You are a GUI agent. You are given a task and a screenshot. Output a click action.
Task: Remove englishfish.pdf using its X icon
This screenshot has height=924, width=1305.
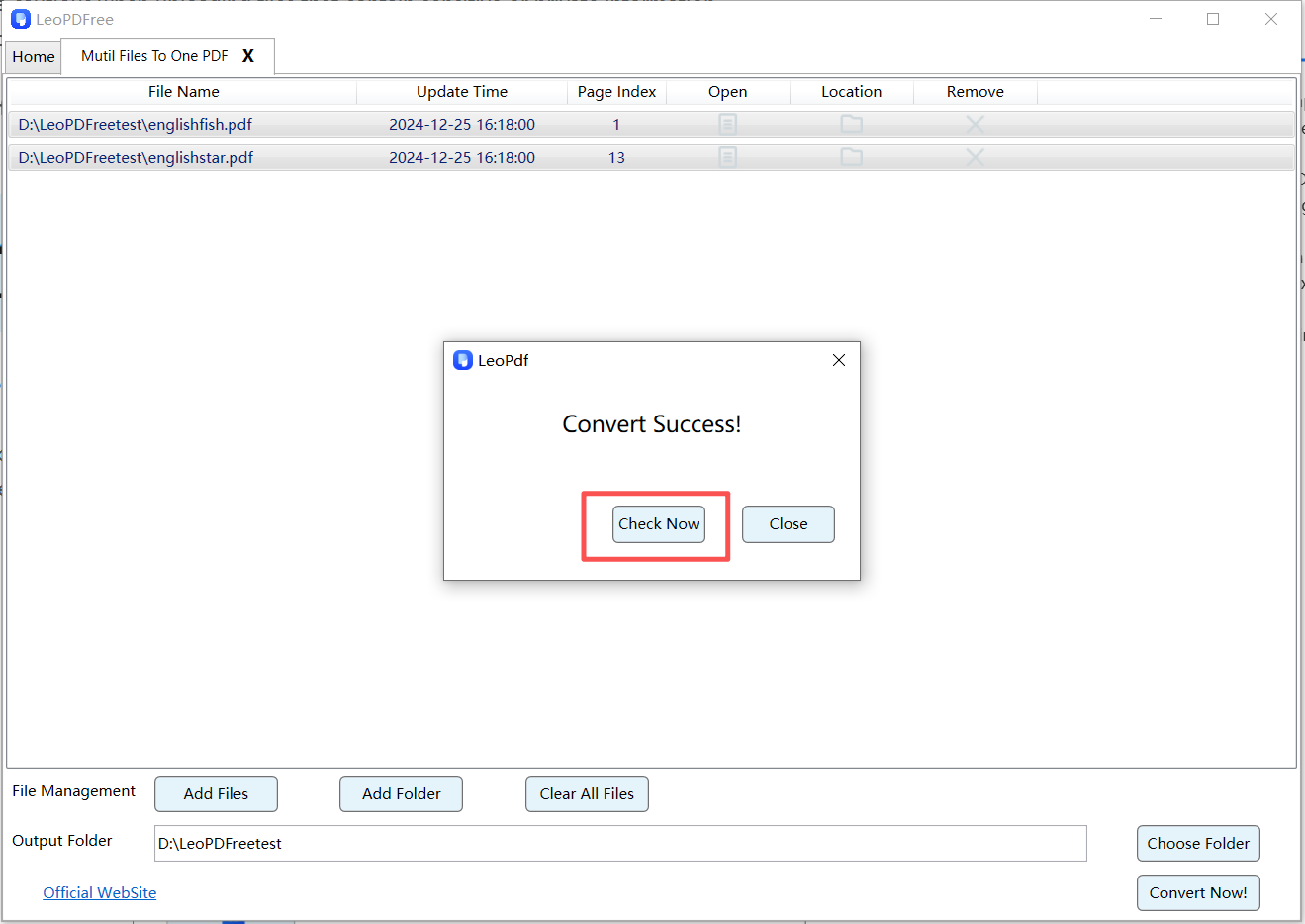975,124
